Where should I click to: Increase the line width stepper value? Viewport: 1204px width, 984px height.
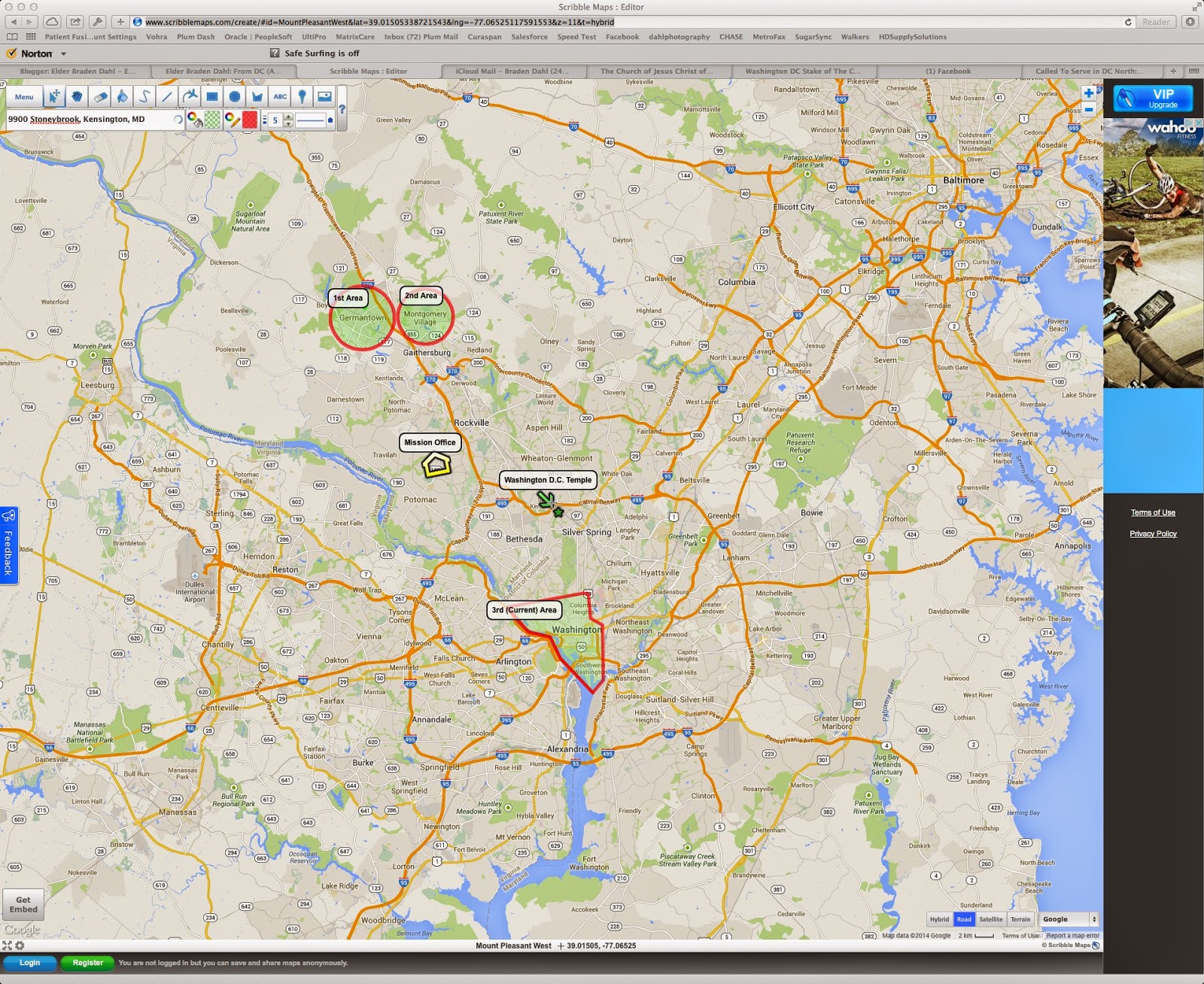288,117
